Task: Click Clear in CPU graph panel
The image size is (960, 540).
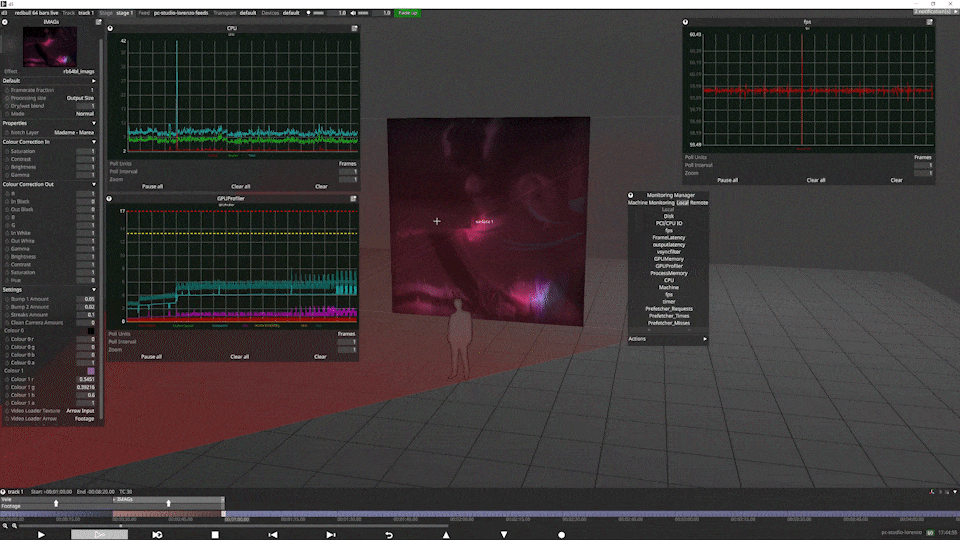Action: (x=321, y=187)
